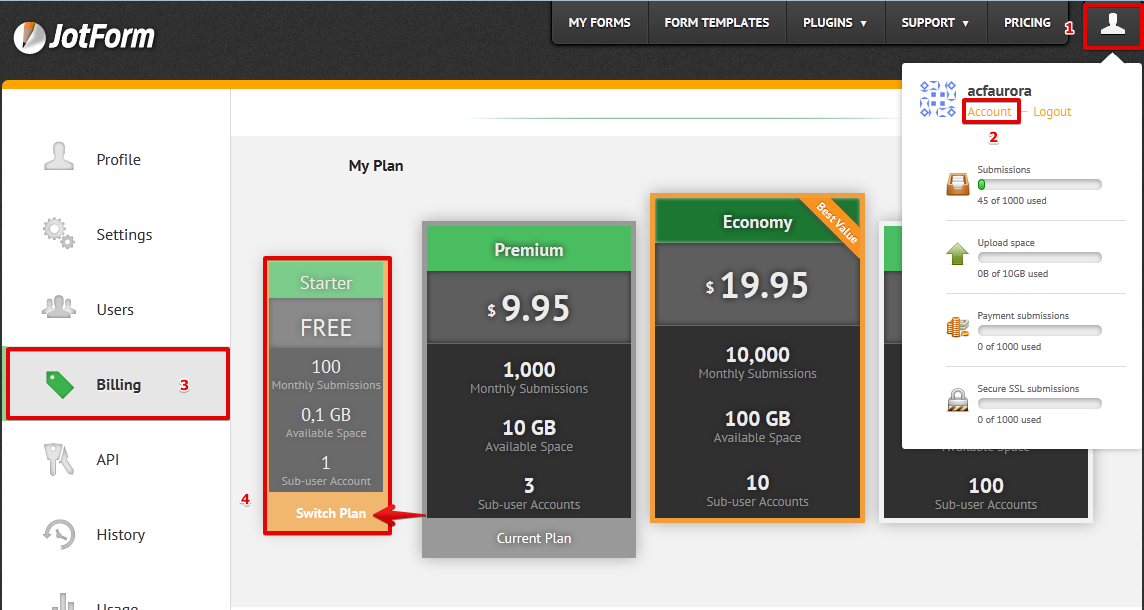
Task: Select Profile in the sidebar
Action: (x=117, y=159)
